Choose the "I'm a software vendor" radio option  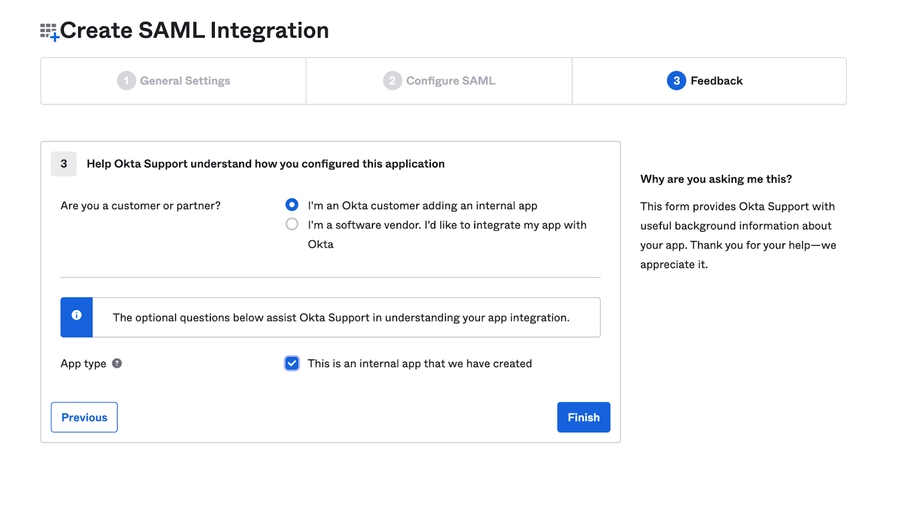tap(292, 225)
